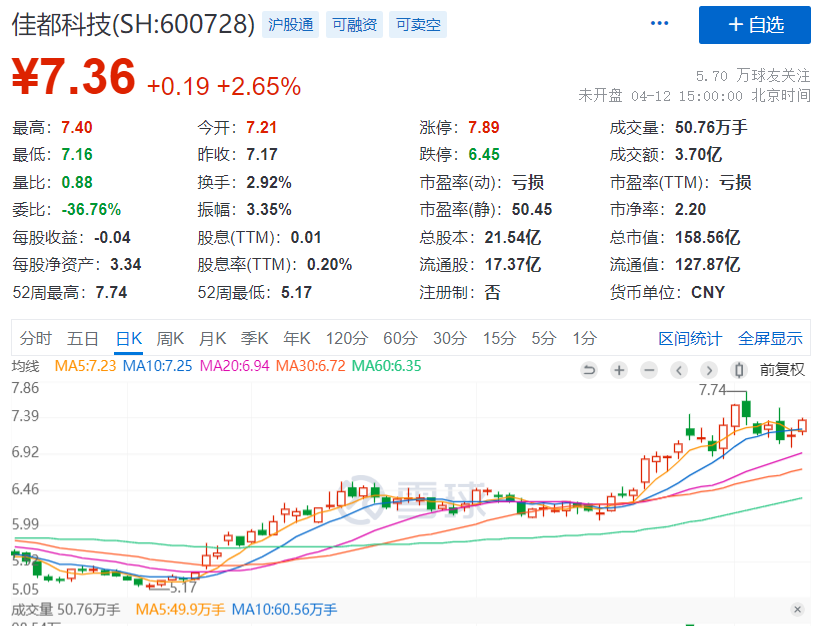
Task: Click the 成交量 value 50.76万手 in stats
Action: (711, 127)
